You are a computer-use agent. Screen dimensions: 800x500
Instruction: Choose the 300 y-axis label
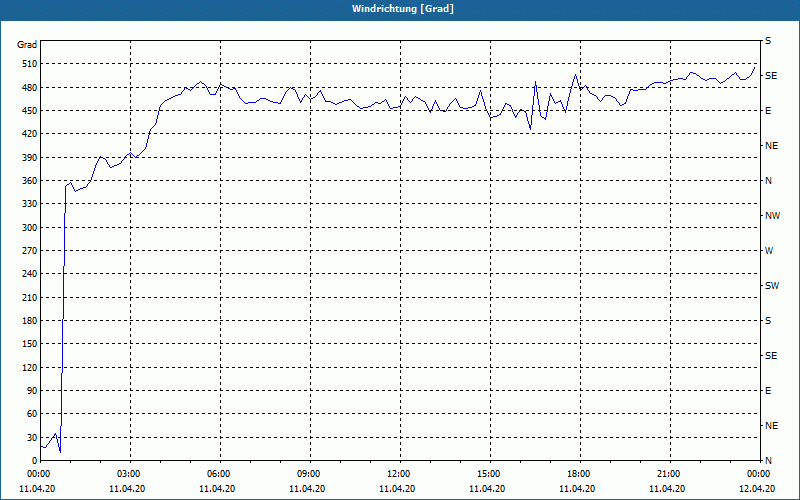[x=30, y=228]
